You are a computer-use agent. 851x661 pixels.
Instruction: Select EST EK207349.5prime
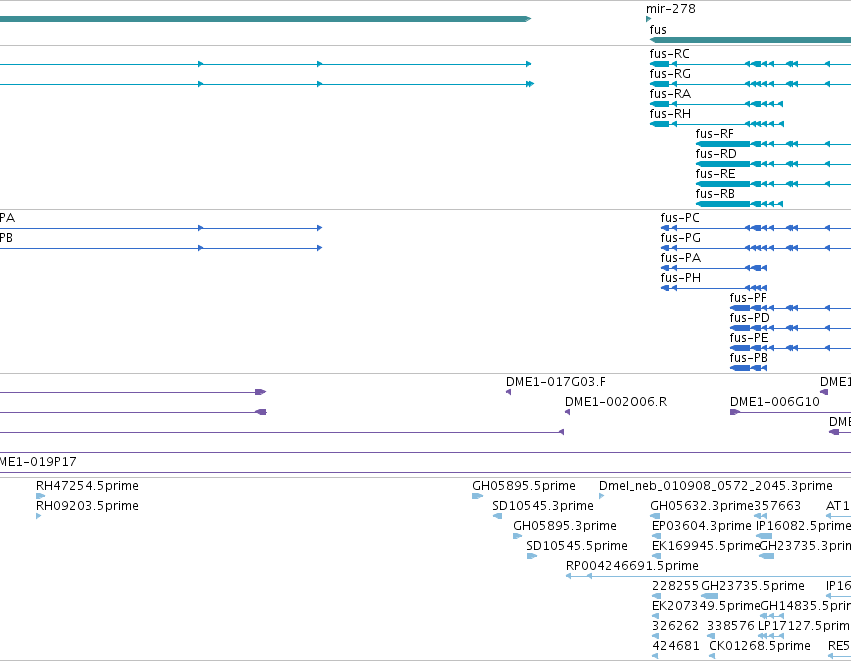[706, 606]
